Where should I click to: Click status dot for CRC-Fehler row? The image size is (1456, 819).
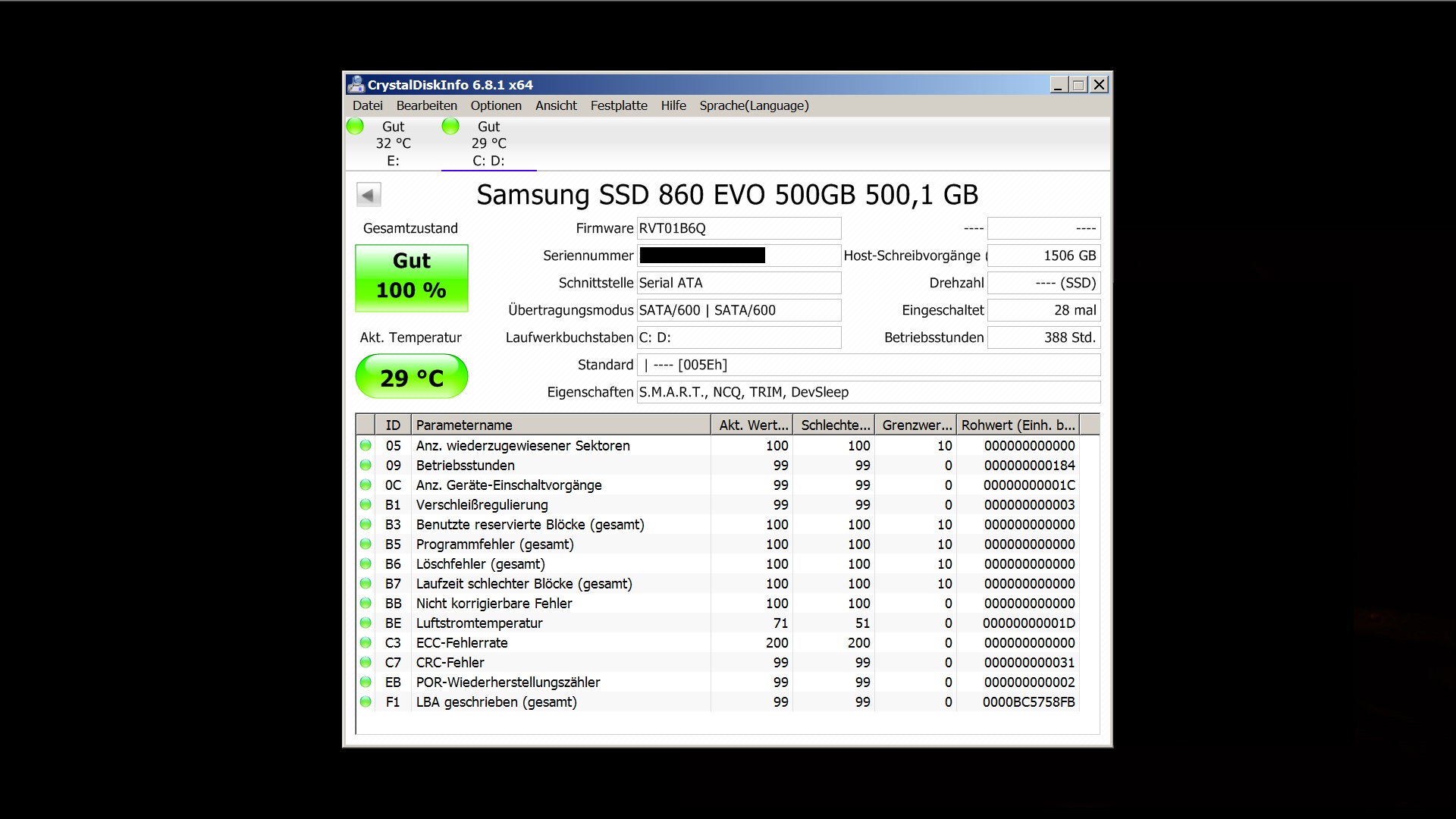click(366, 663)
